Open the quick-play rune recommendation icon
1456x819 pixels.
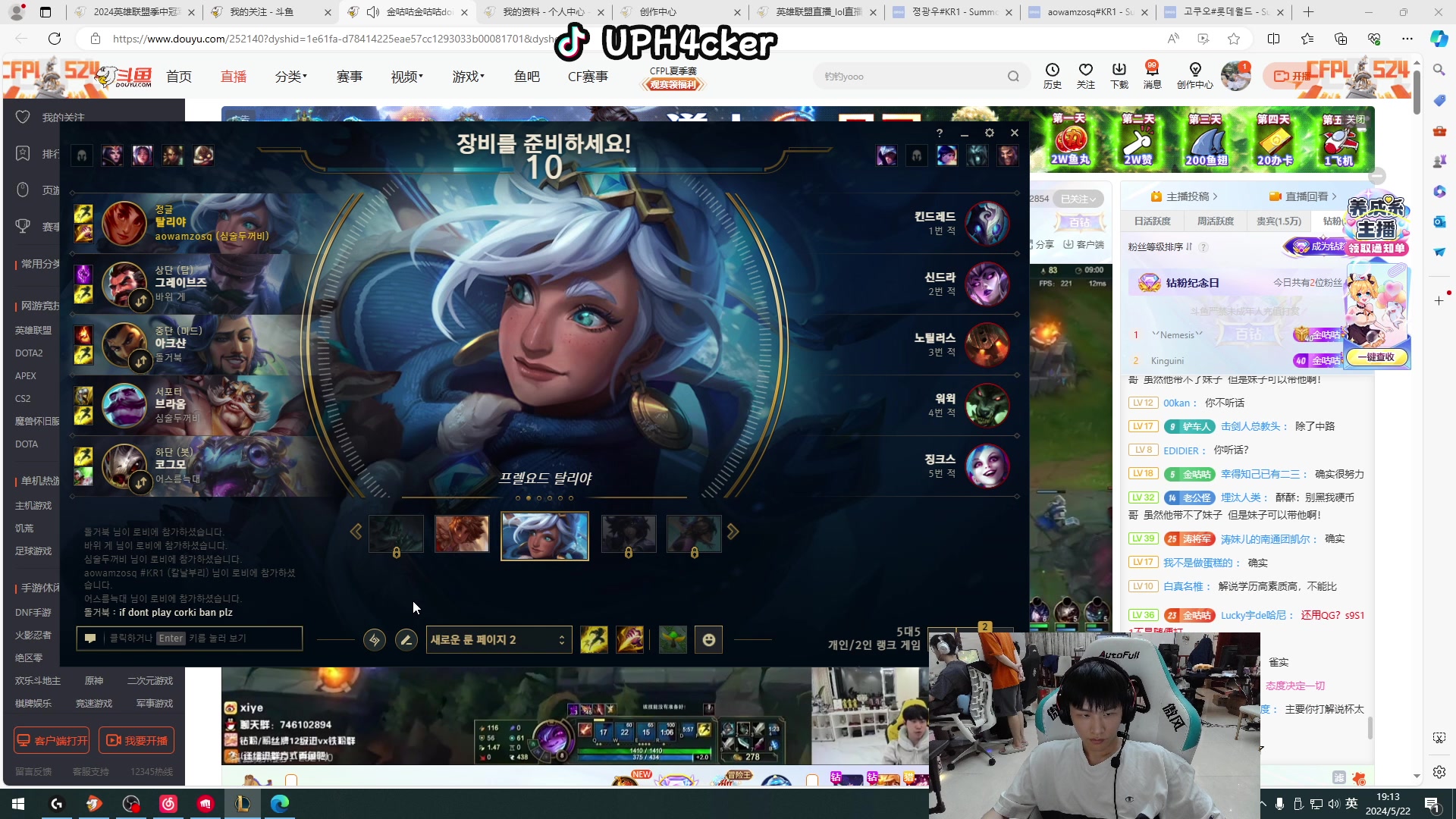[375, 640]
